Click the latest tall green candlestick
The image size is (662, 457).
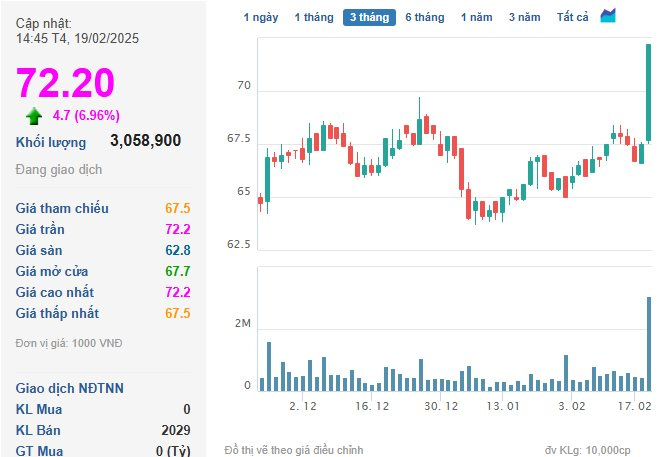648,92
